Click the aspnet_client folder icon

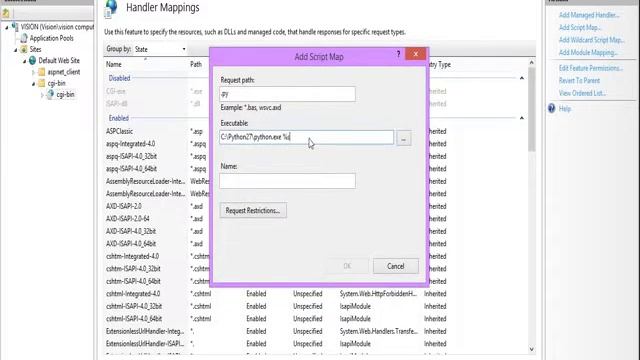(42, 72)
